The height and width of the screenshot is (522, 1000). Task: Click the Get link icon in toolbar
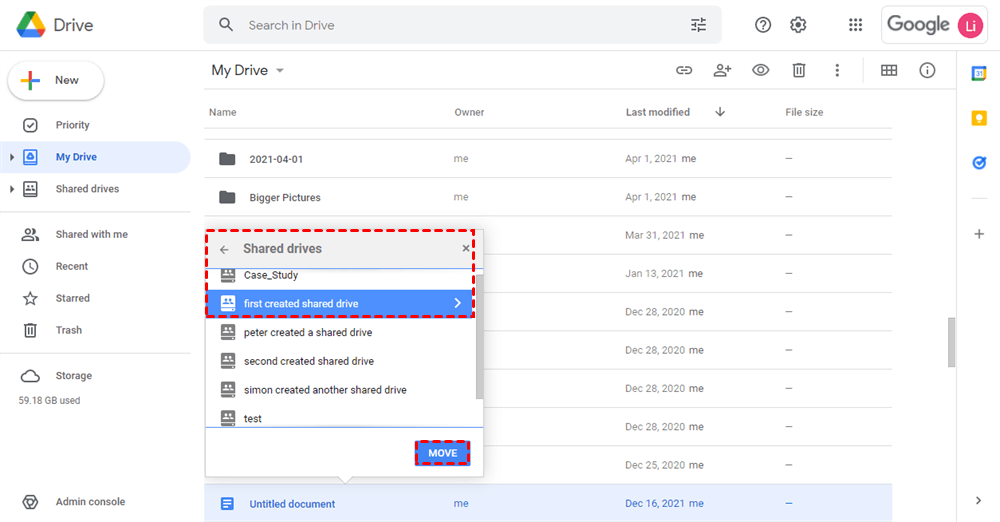pyautogui.click(x=684, y=70)
